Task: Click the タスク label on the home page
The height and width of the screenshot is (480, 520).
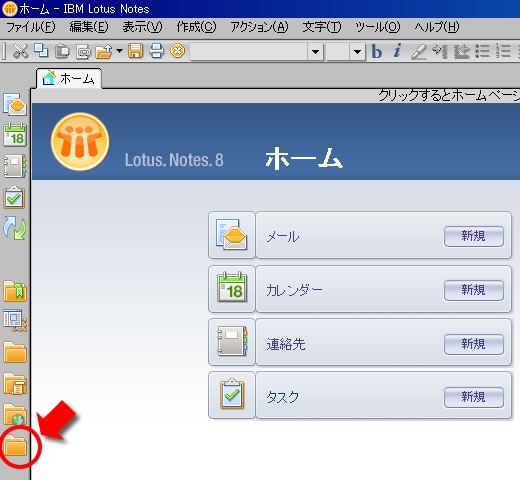Action: (282, 397)
